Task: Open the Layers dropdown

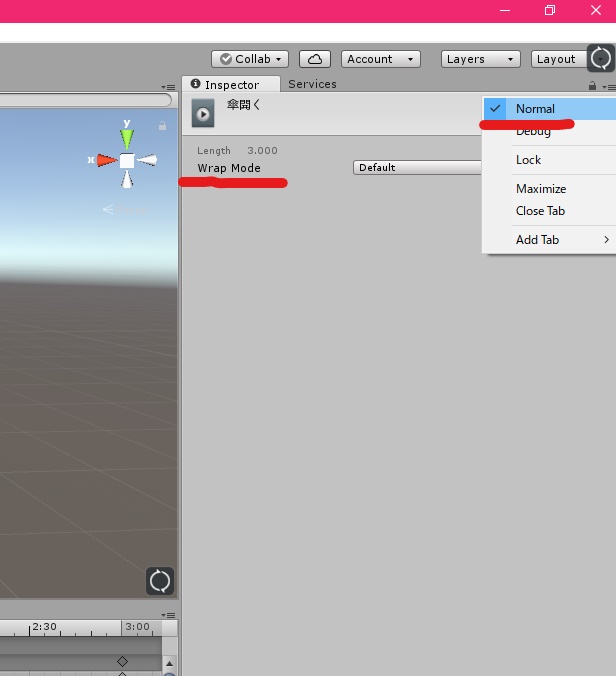Action: point(480,59)
